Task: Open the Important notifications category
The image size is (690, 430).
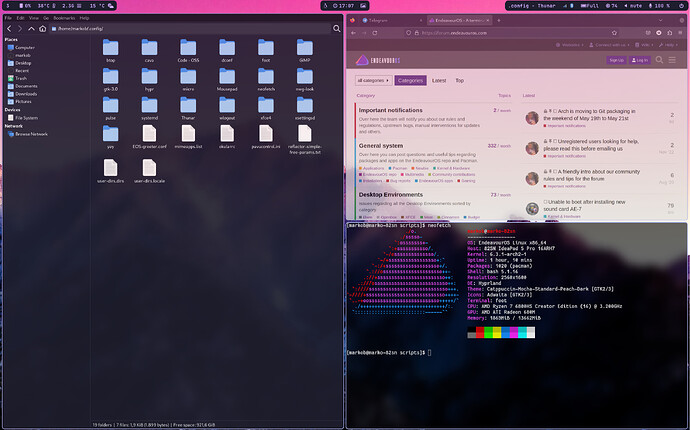Action: click(390, 110)
